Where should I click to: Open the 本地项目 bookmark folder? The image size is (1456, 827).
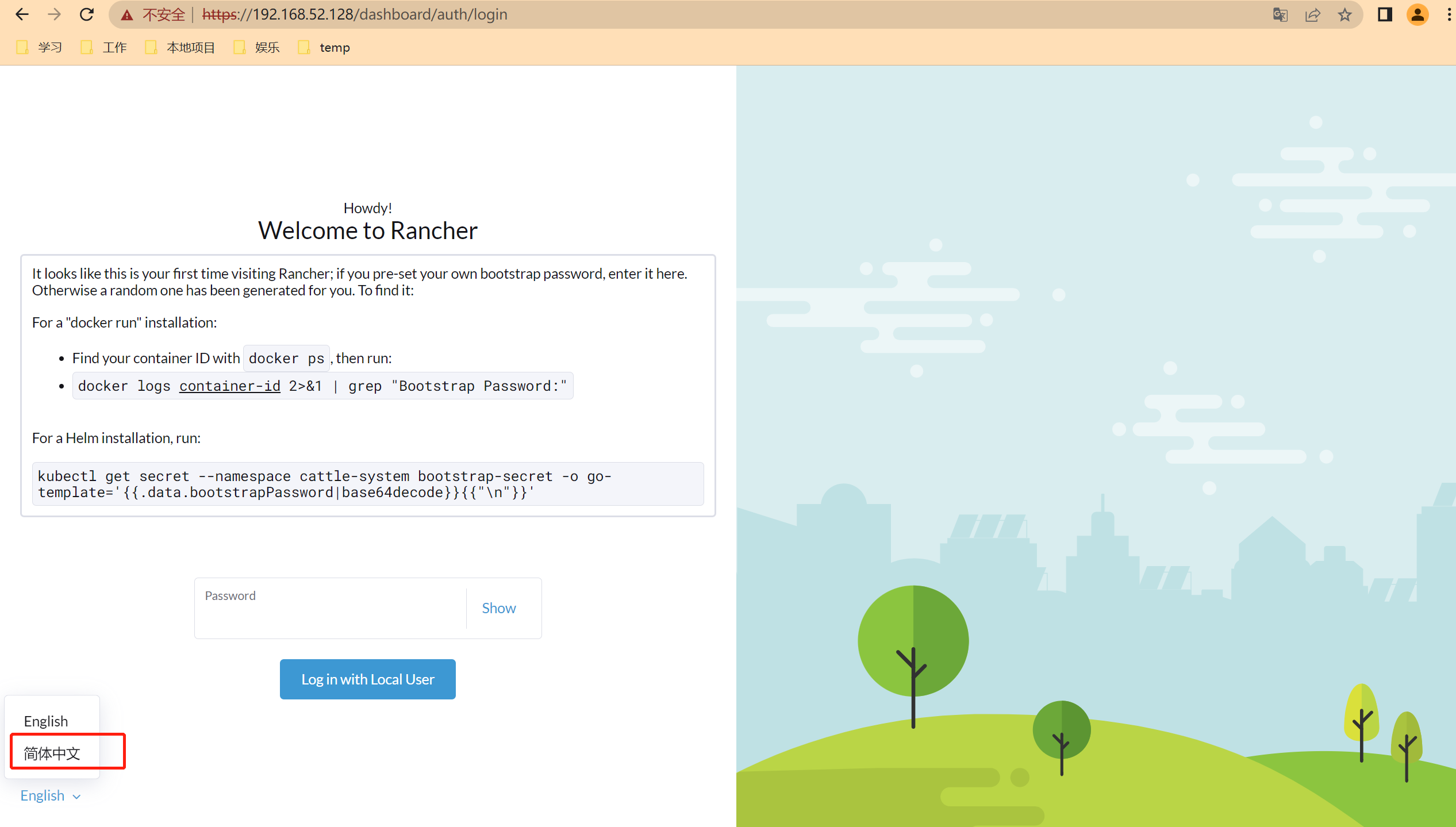(x=180, y=47)
